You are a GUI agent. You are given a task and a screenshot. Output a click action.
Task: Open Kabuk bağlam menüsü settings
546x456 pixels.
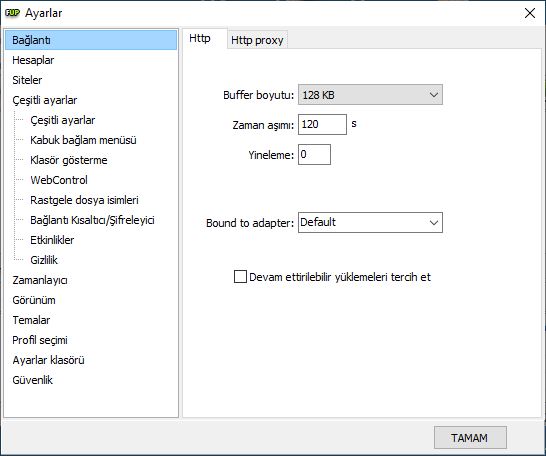click(x=83, y=140)
